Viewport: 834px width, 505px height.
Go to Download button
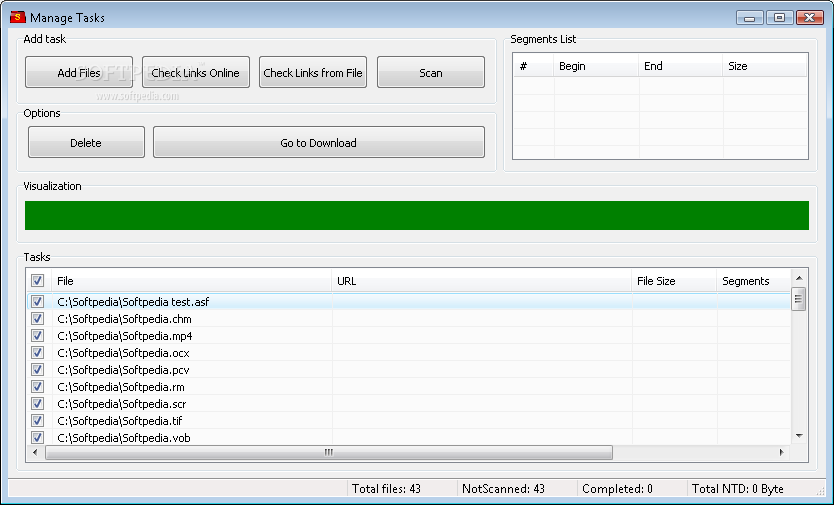(x=319, y=142)
